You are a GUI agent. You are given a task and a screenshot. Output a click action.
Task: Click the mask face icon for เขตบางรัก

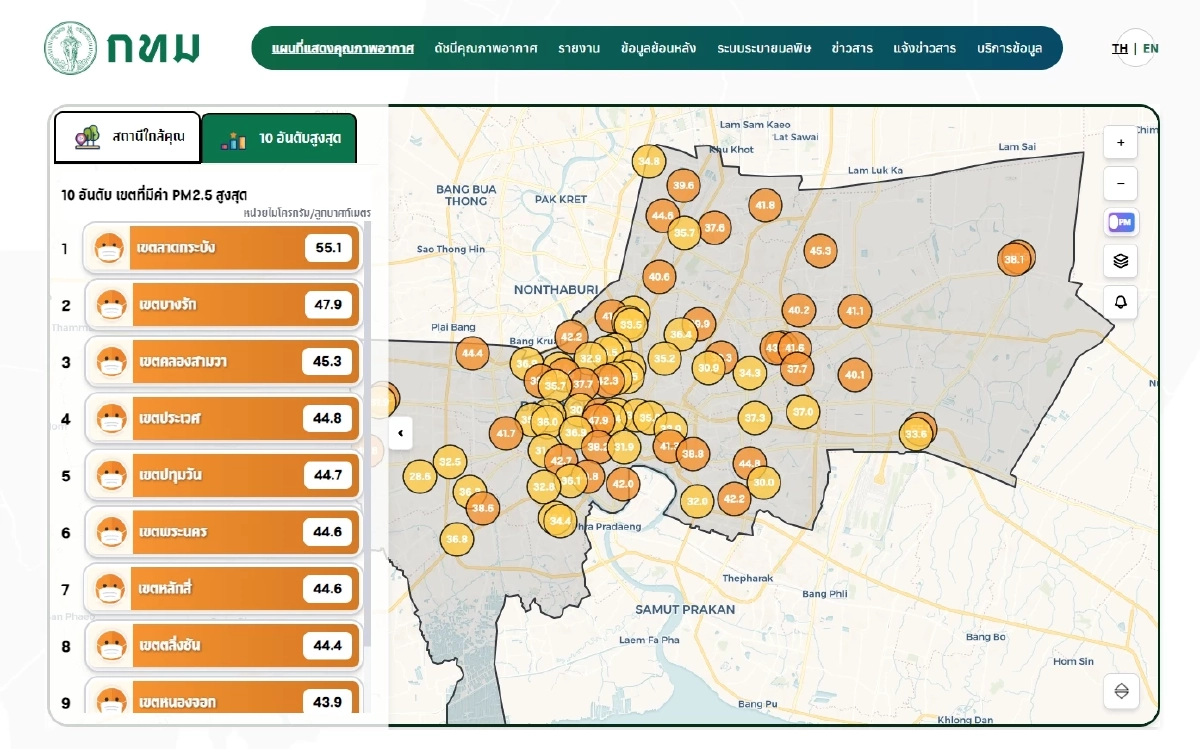109,305
